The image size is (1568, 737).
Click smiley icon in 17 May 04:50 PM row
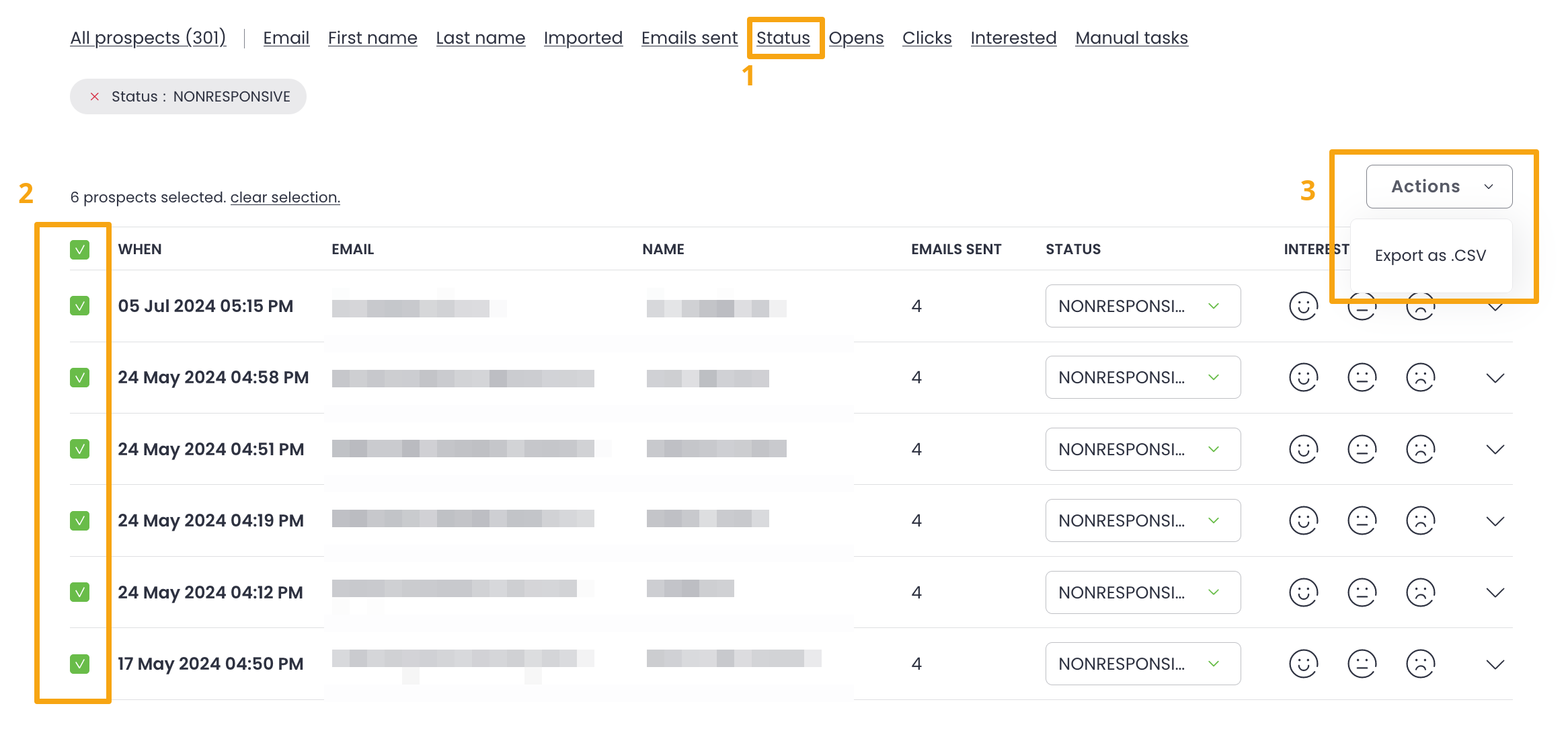[x=1303, y=664]
